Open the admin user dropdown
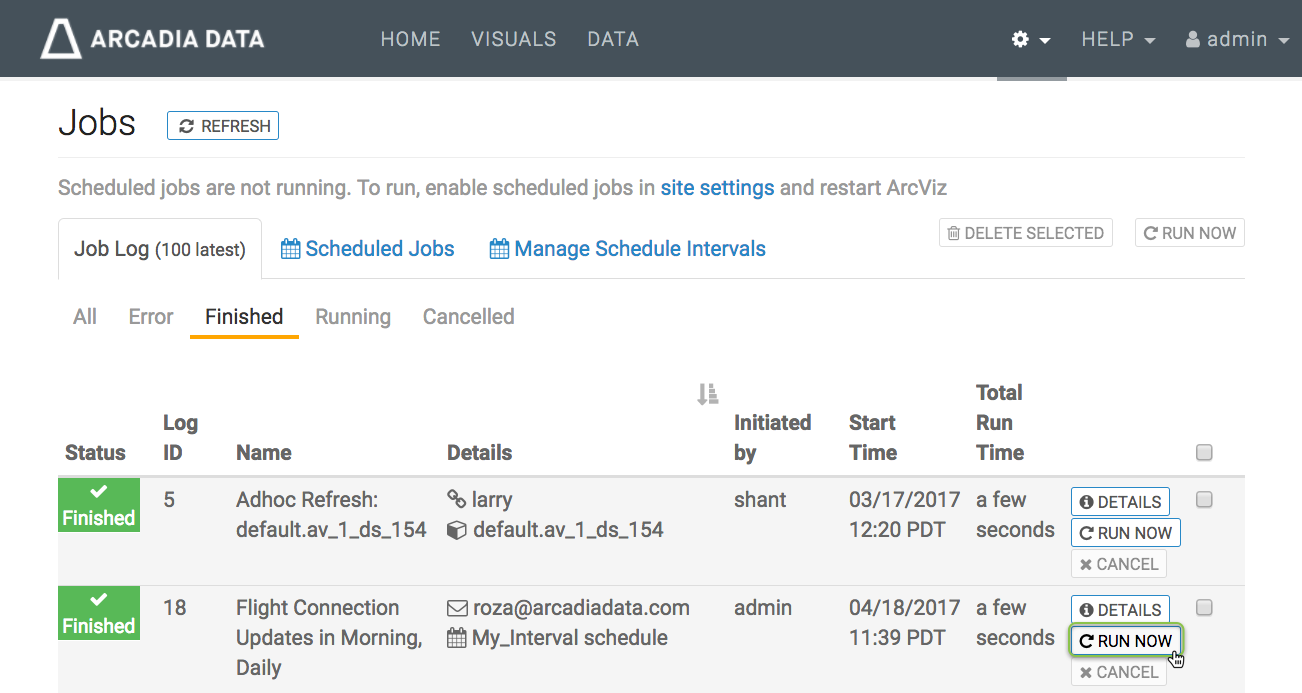Image resolution: width=1302 pixels, height=693 pixels. pos(1237,40)
